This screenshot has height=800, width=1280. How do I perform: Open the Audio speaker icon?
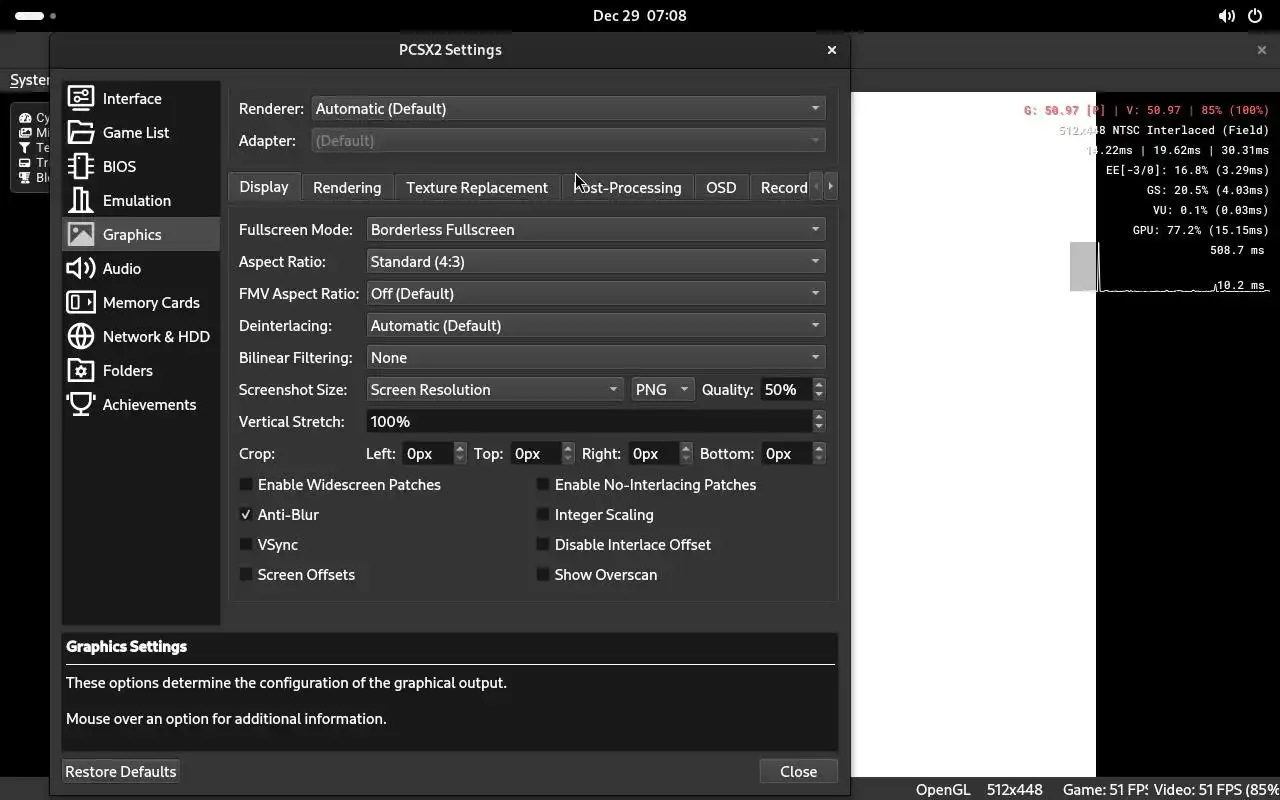[81, 268]
